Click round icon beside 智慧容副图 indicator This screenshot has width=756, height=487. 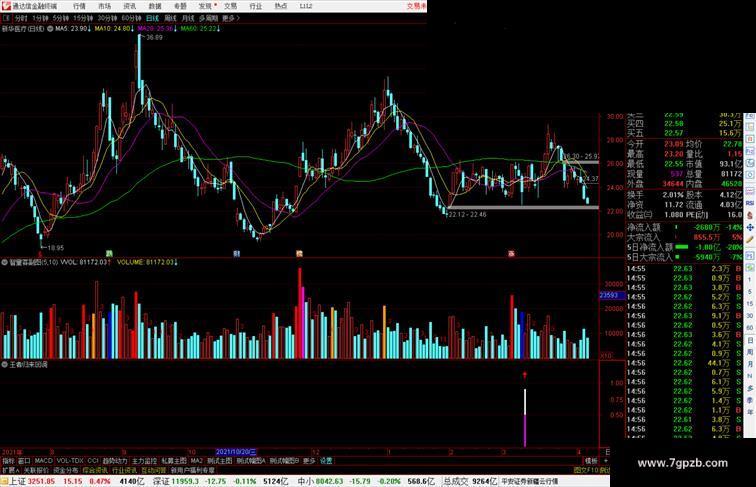pyautogui.click(x=4, y=262)
